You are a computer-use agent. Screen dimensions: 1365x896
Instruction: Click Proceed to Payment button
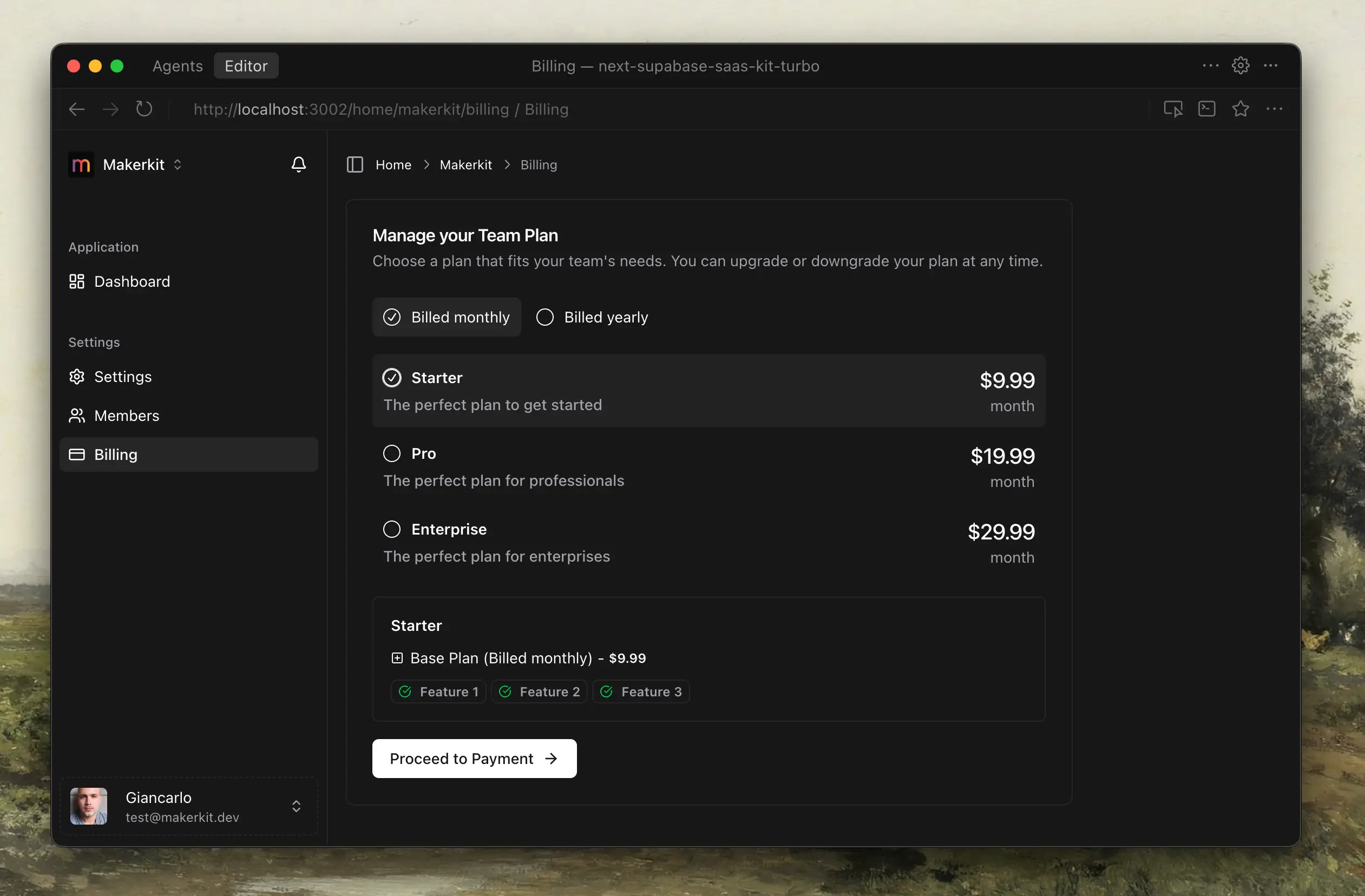474,759
